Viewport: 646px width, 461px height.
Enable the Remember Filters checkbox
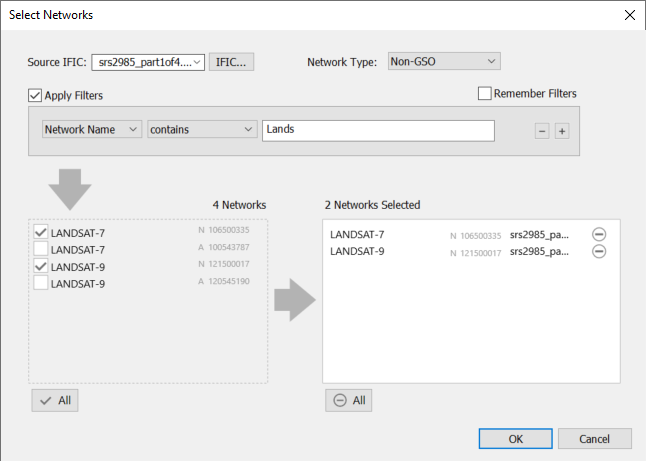point(485,94)
